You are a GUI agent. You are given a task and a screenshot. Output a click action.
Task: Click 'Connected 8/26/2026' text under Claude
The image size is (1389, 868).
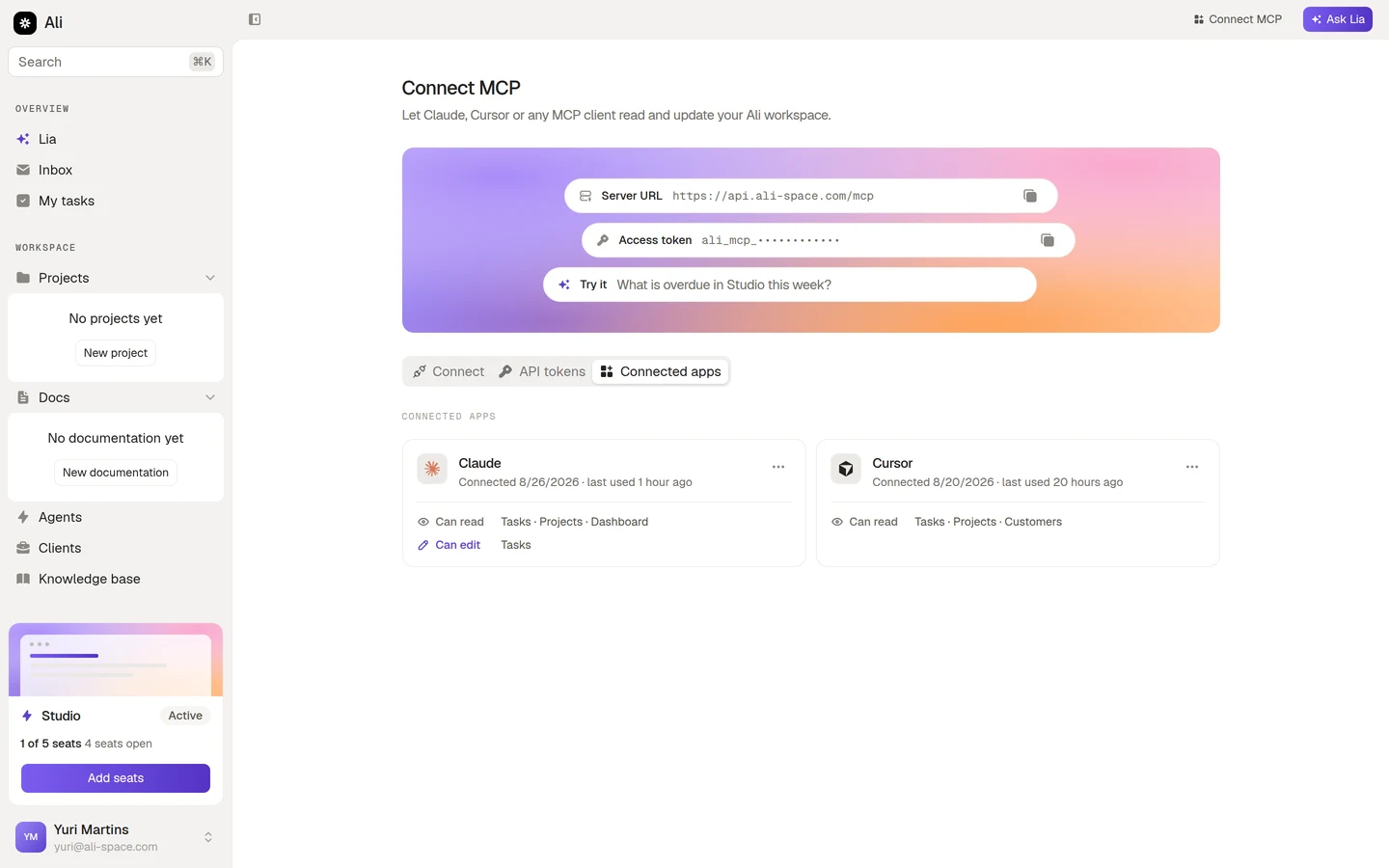coord(519,482)
